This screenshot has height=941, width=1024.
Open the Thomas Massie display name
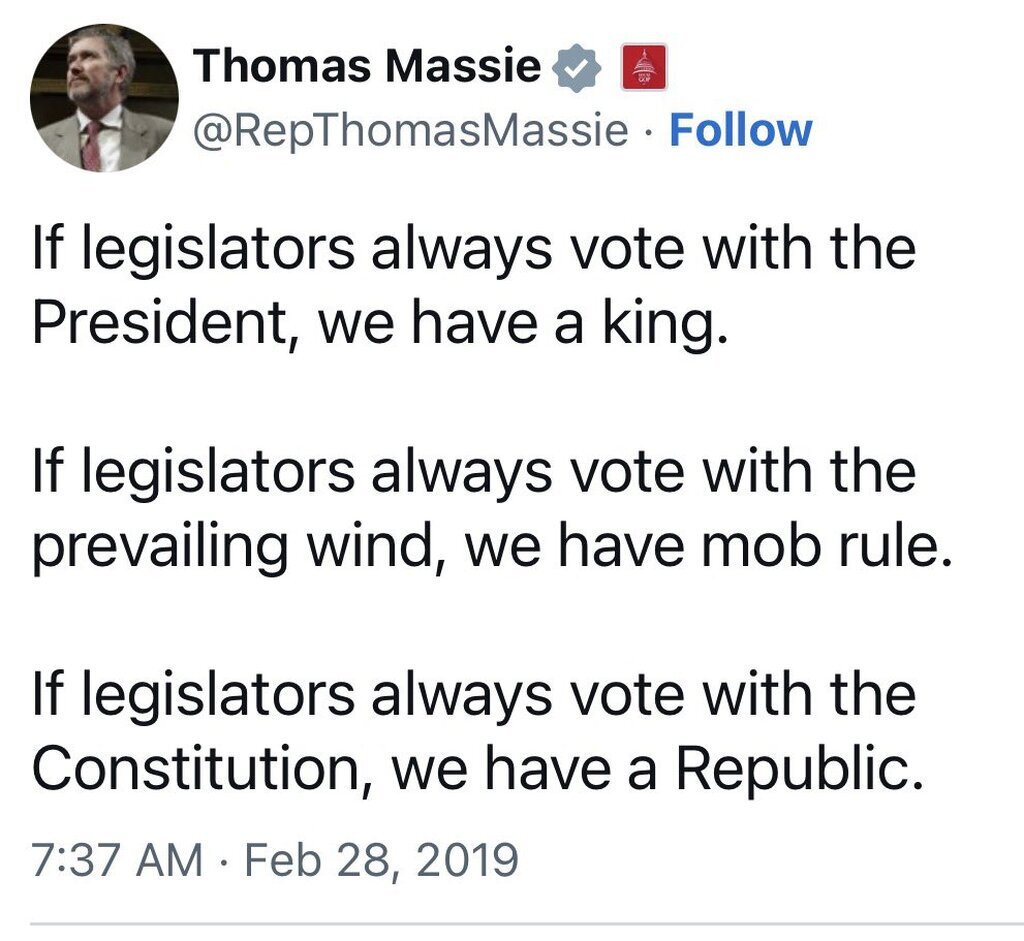[x=367, y=68]
